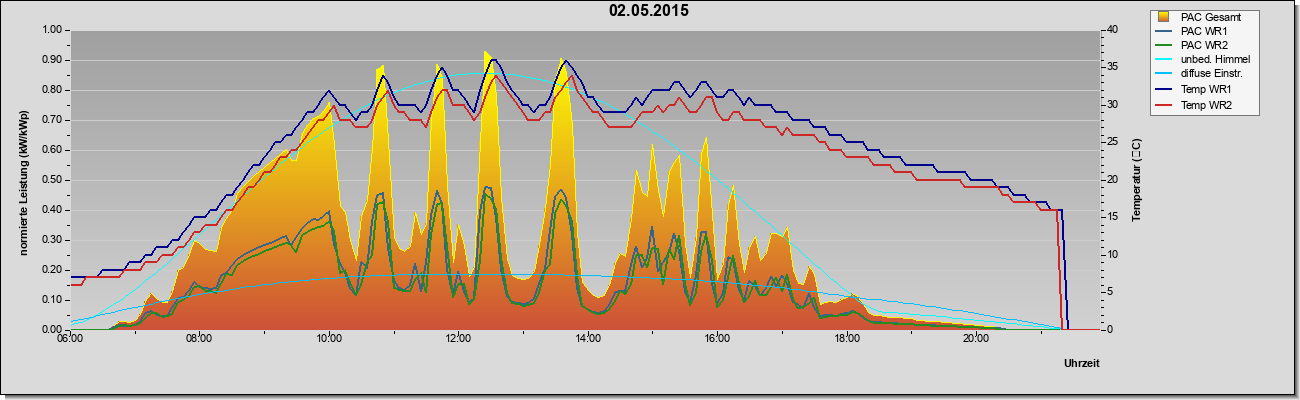Screen dimensions: 1300x400
Task: Click the 16:00 time axis label
Action: [x=717, y=339]
